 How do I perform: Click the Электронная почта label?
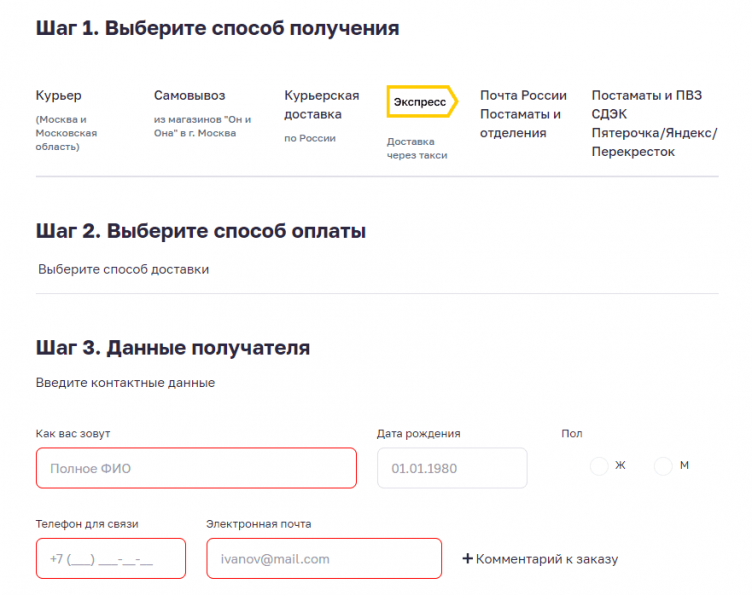pyautogui.click(x=258, y=524)
